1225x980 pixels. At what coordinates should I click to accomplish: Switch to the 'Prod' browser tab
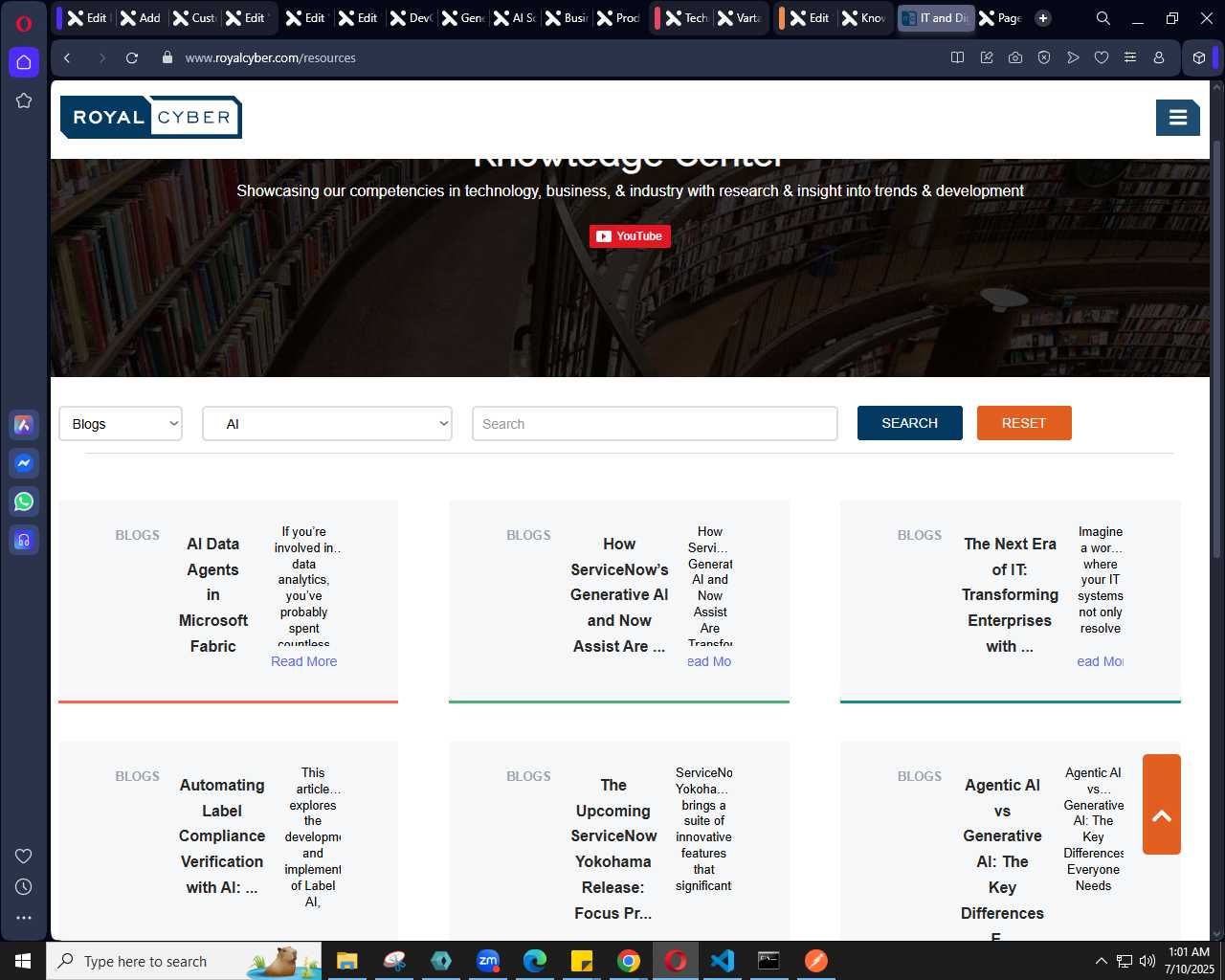pos(618,18)
